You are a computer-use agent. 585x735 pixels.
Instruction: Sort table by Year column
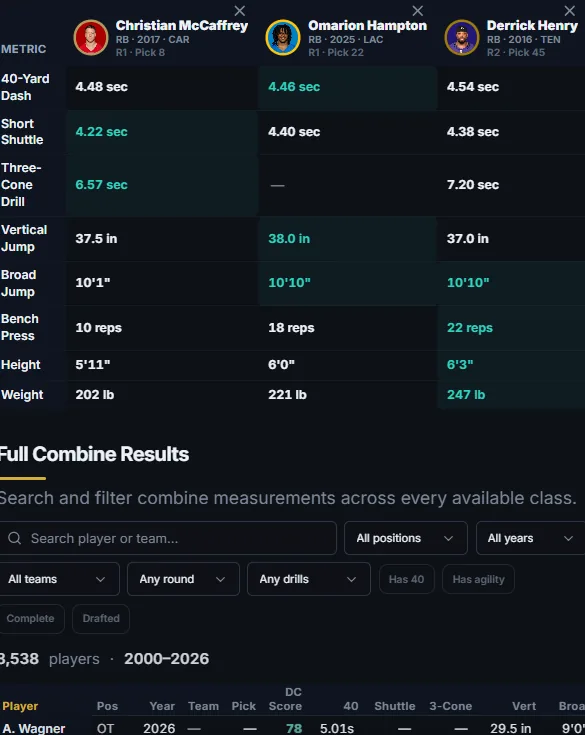(162, 706)
